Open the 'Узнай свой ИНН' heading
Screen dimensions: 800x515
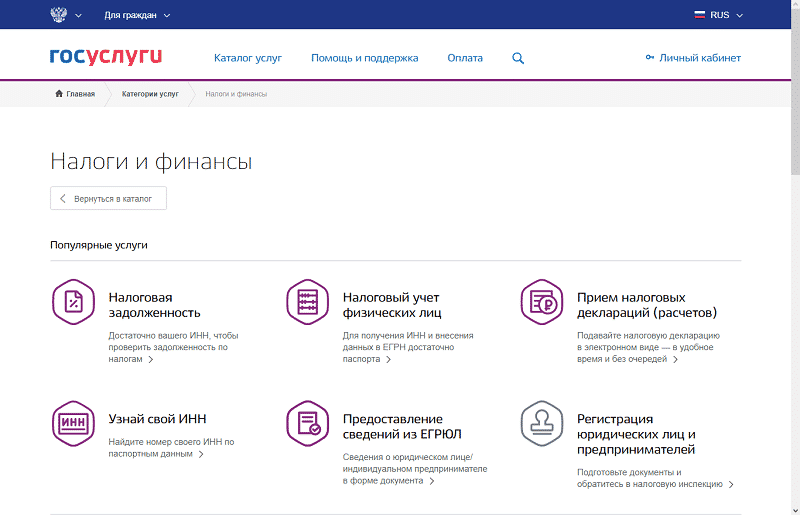point(157,419)
